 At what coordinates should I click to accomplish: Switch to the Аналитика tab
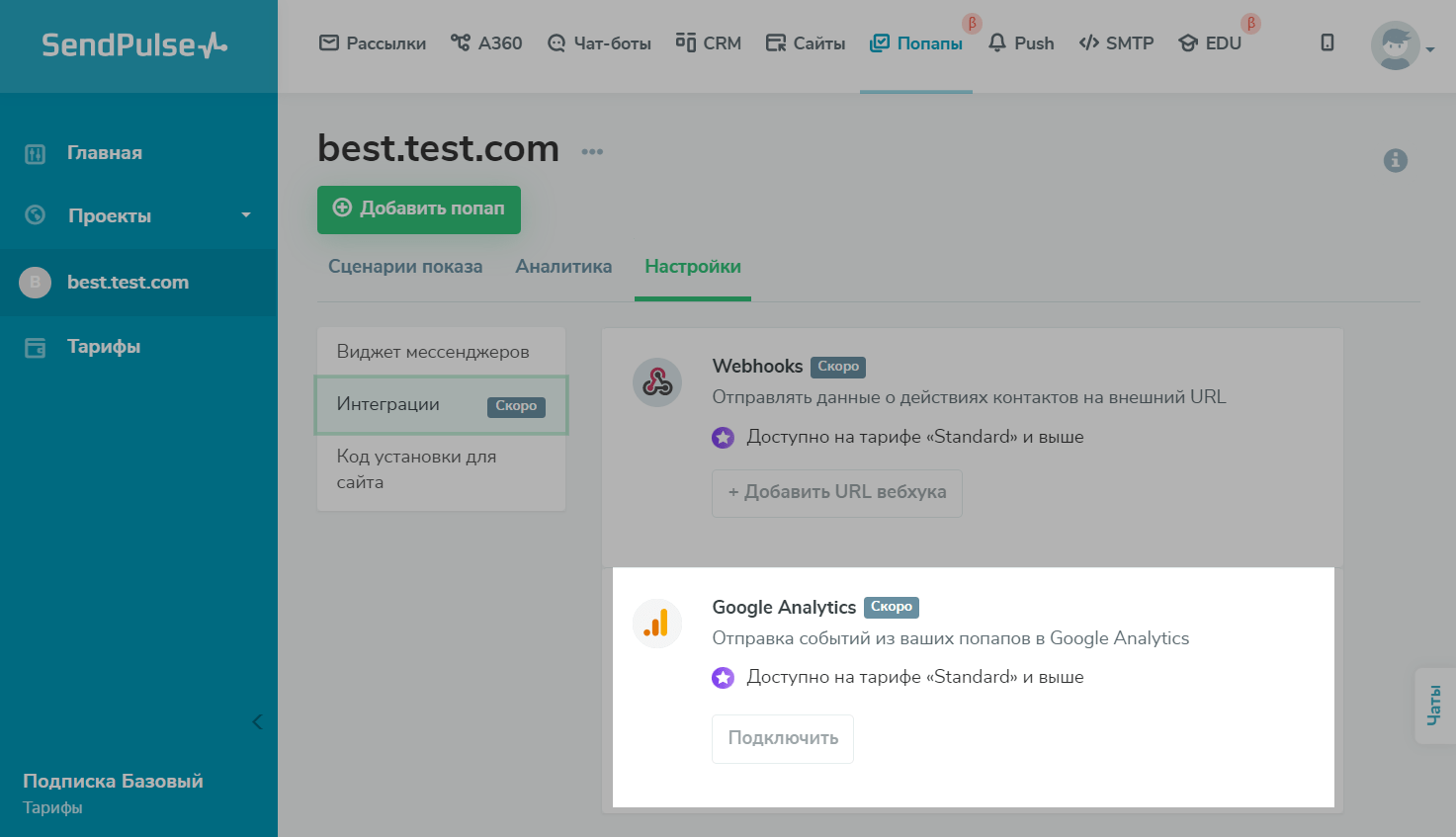pos(563,267)
